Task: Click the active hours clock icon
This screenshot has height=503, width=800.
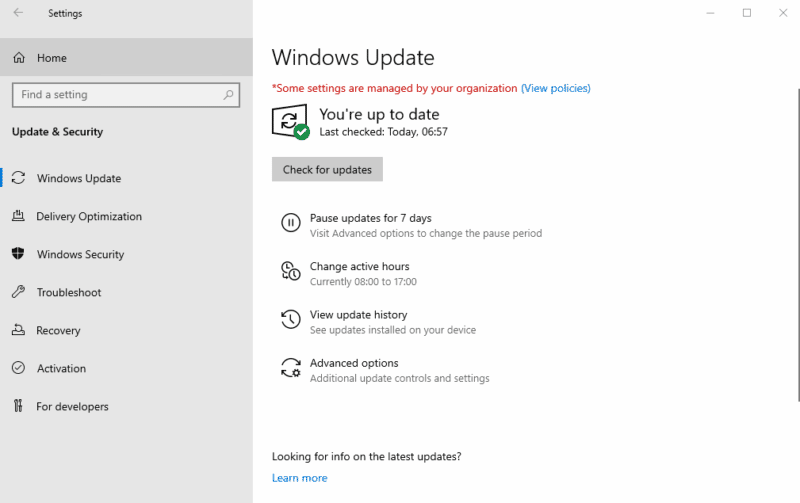Action: 291,271
